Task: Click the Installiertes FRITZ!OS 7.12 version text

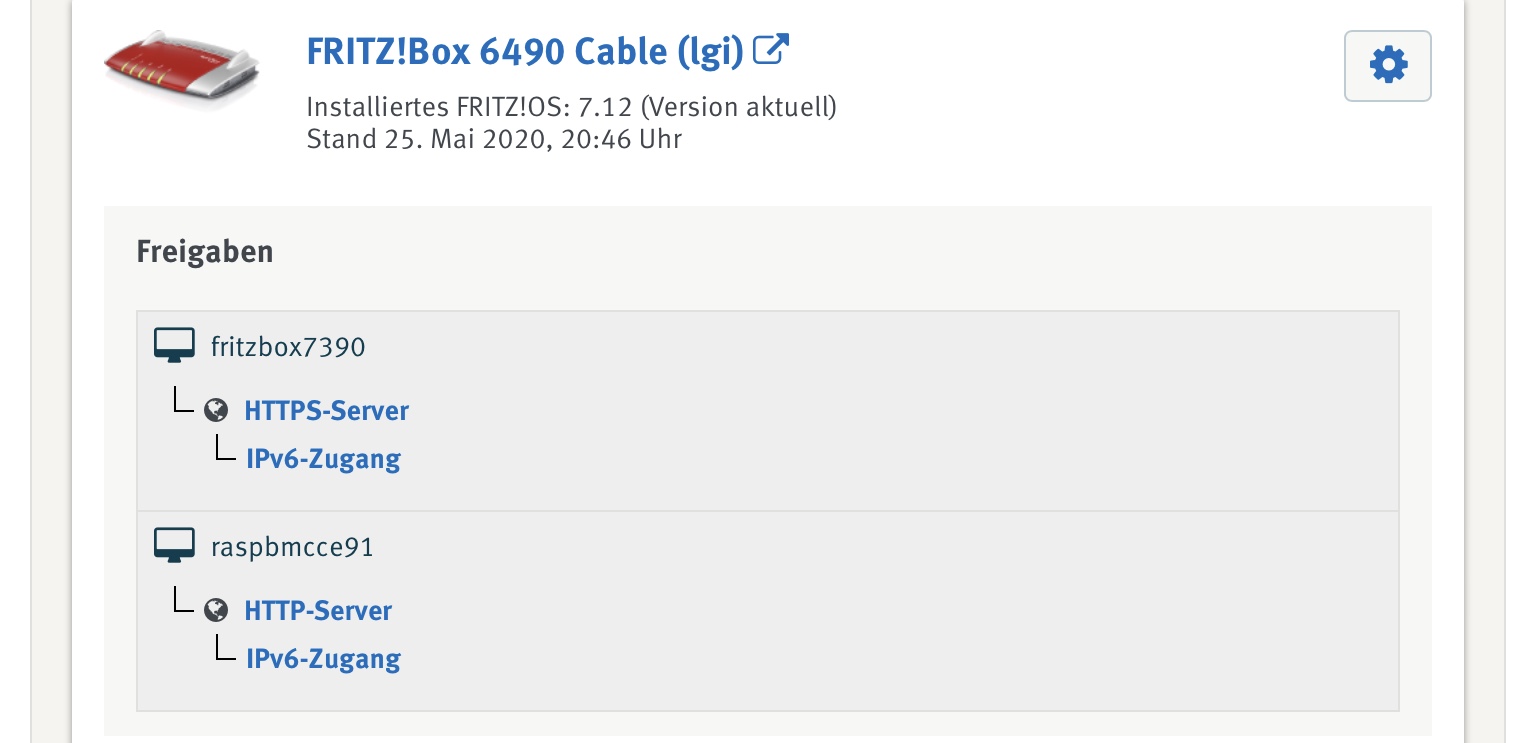Action: tap(571, 107)
